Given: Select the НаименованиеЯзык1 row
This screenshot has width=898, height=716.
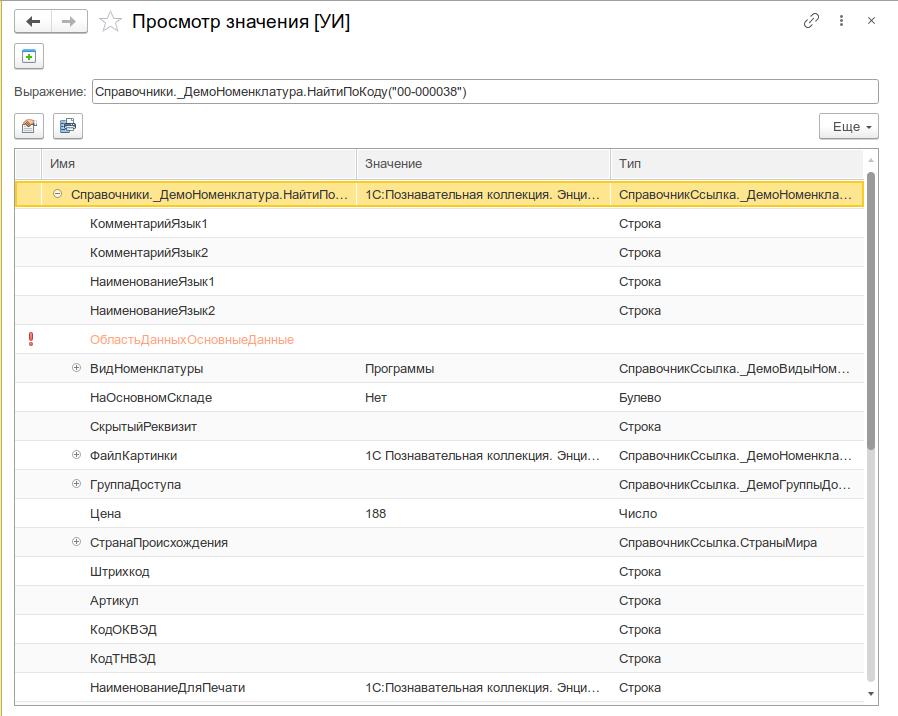Looking at the screenshot, I should 439,282.
